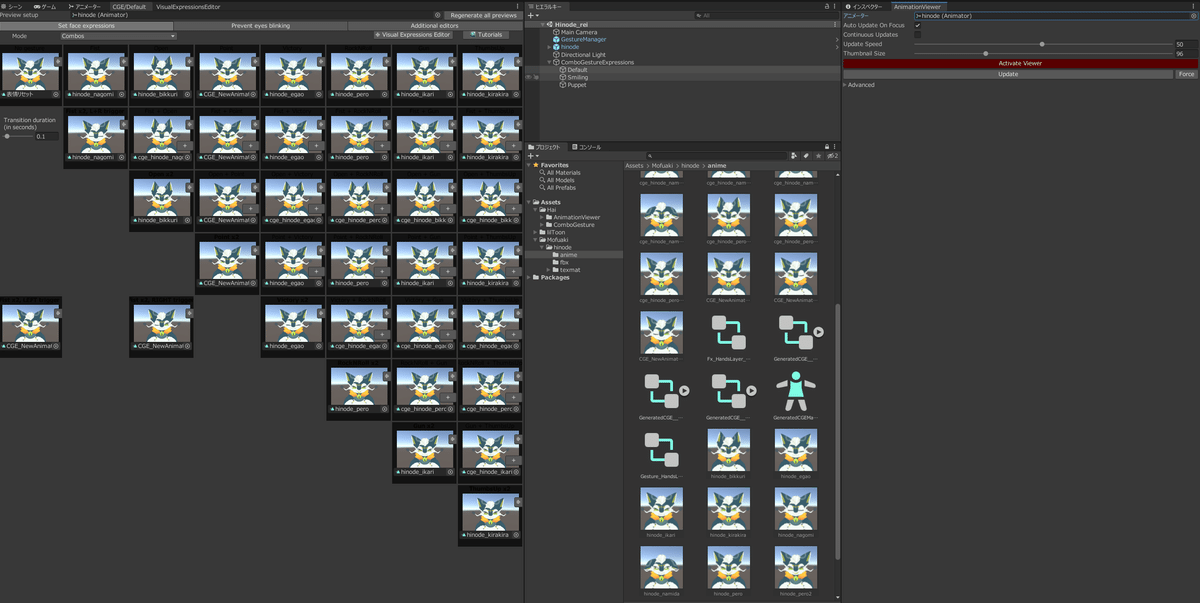Open Tutorials button
This screenshot has height=603, width=1200.
(486, 35)
